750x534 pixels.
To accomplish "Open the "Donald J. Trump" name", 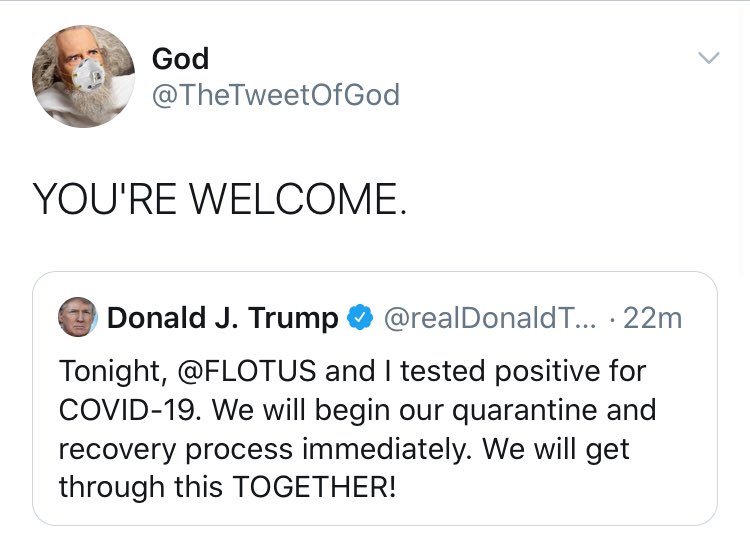I will (222, 318).
